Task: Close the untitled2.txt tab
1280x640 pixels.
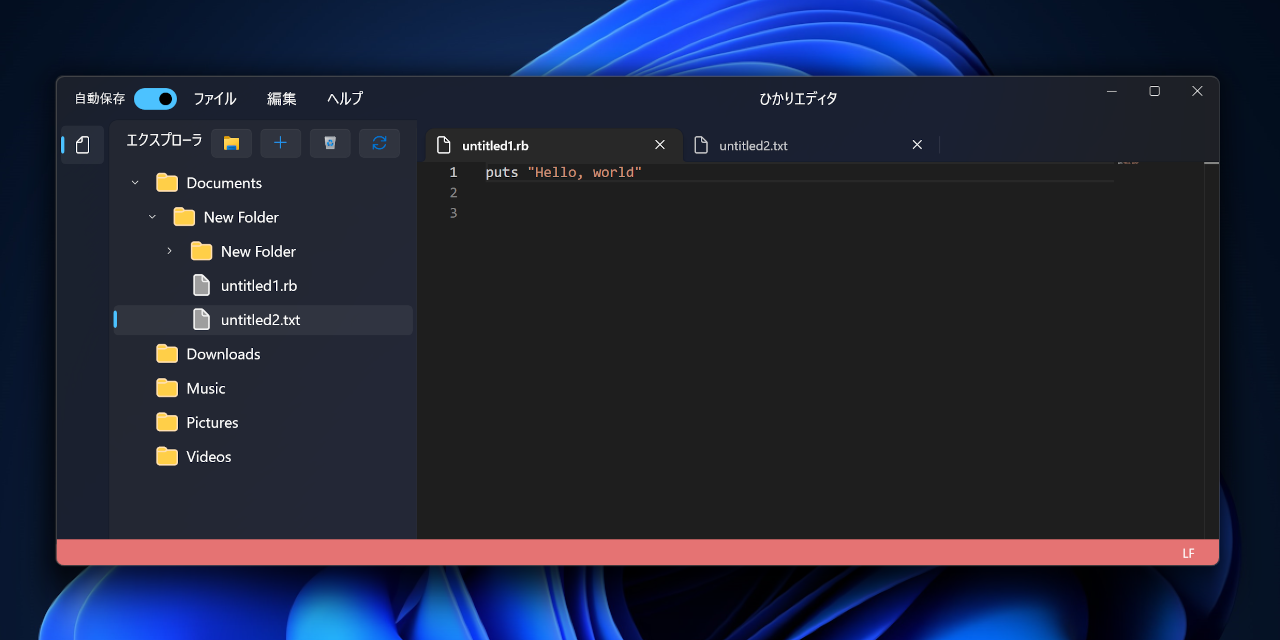Action: tap(917, 145)
